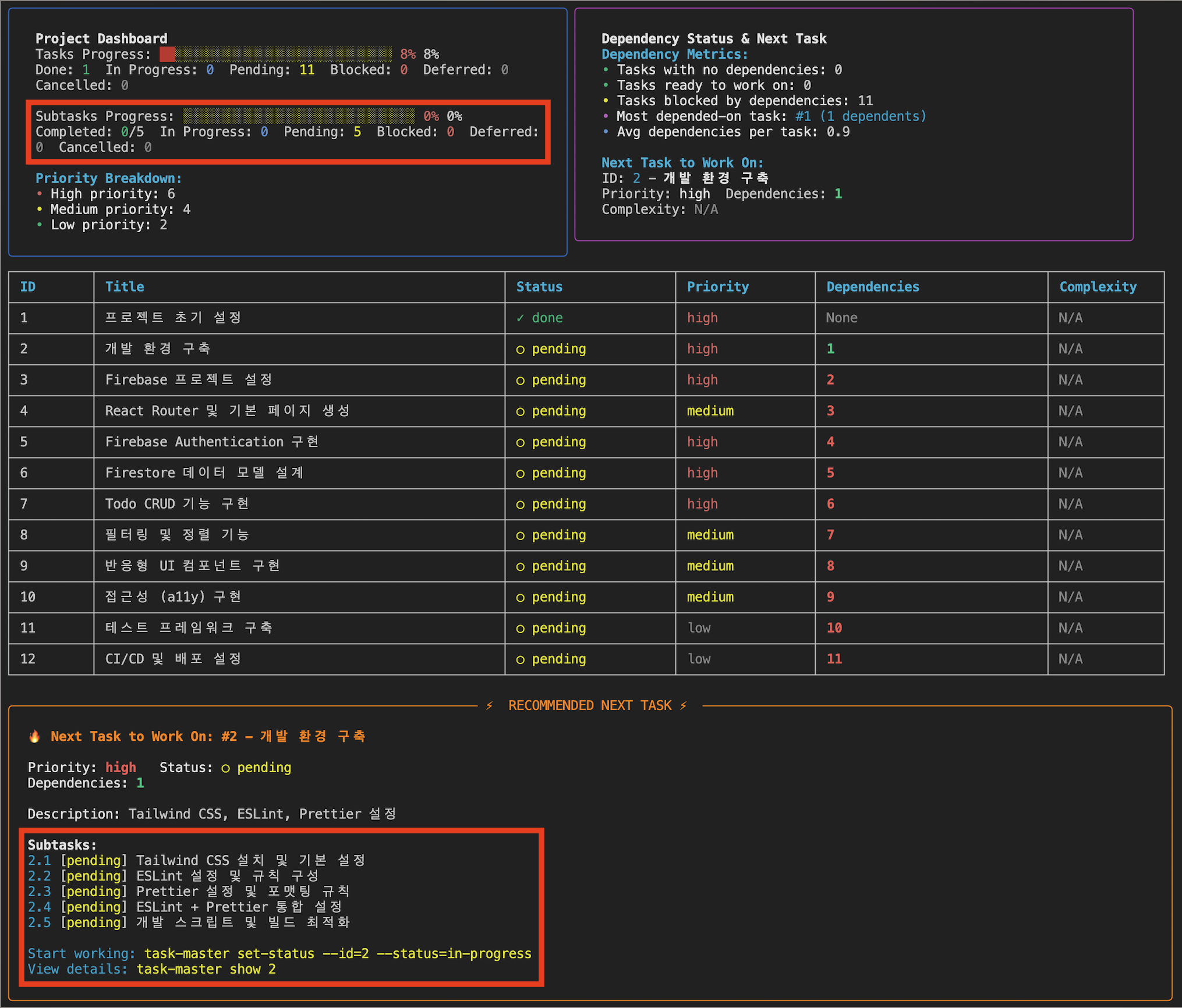Click the pending circle icon for task 7
Image resolution: width=1182 pixels, height=1008 pixels.
coord(520,505)
